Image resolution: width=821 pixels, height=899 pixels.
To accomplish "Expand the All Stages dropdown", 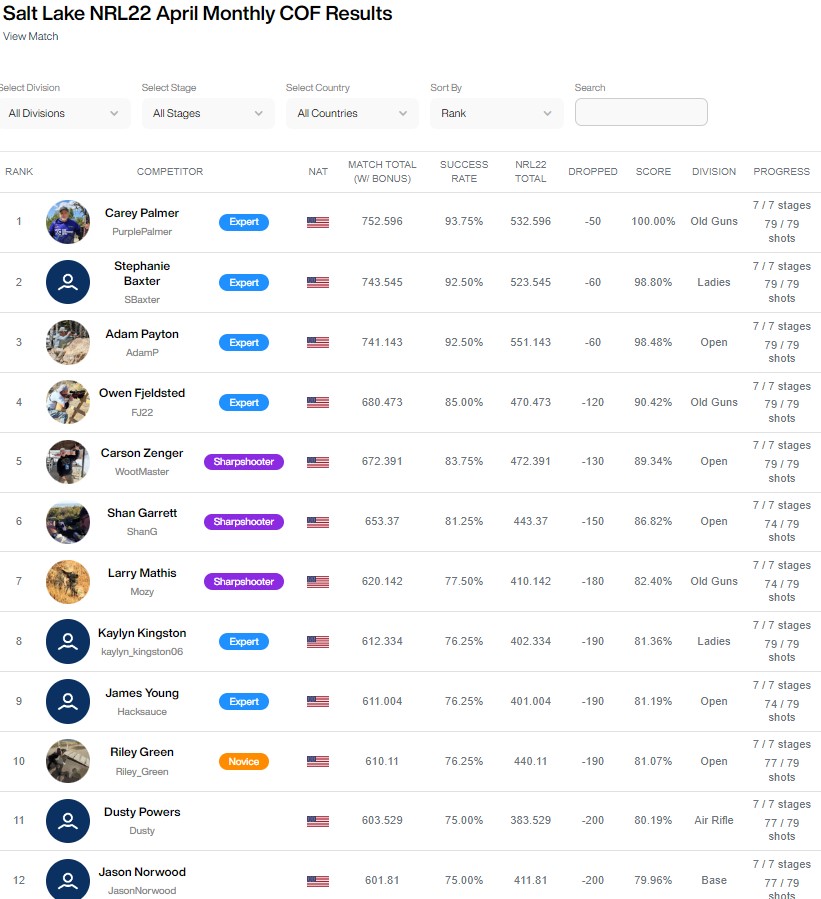I will click(208, 113).
